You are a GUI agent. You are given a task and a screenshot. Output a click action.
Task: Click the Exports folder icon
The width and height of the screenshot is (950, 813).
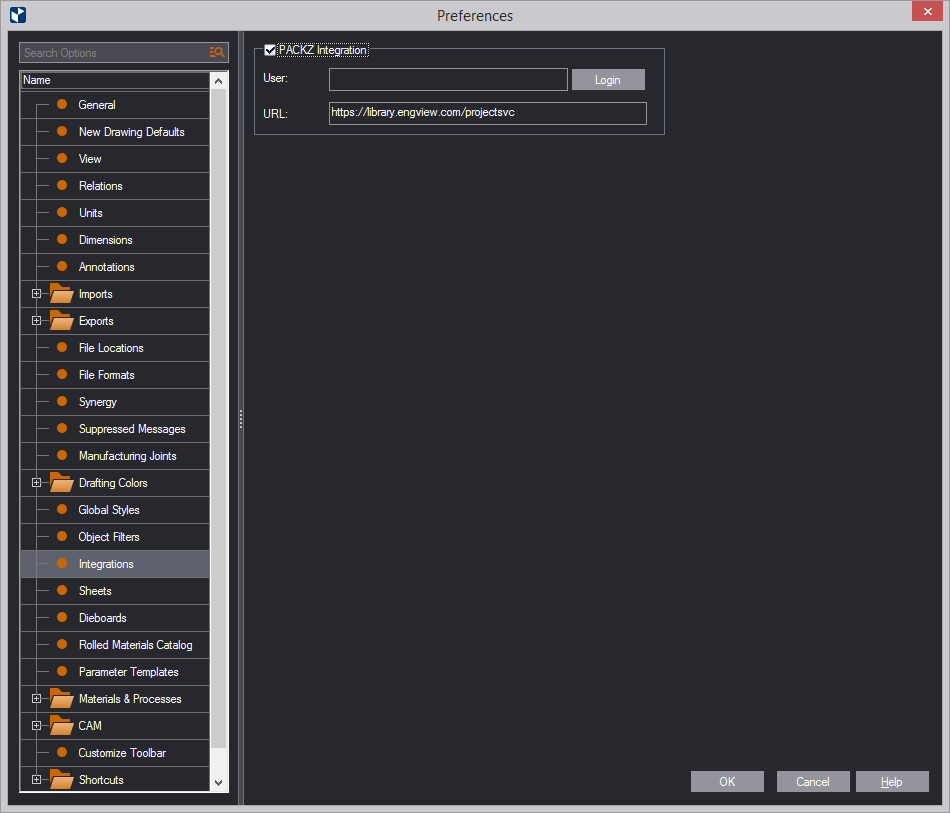[61, 321]
